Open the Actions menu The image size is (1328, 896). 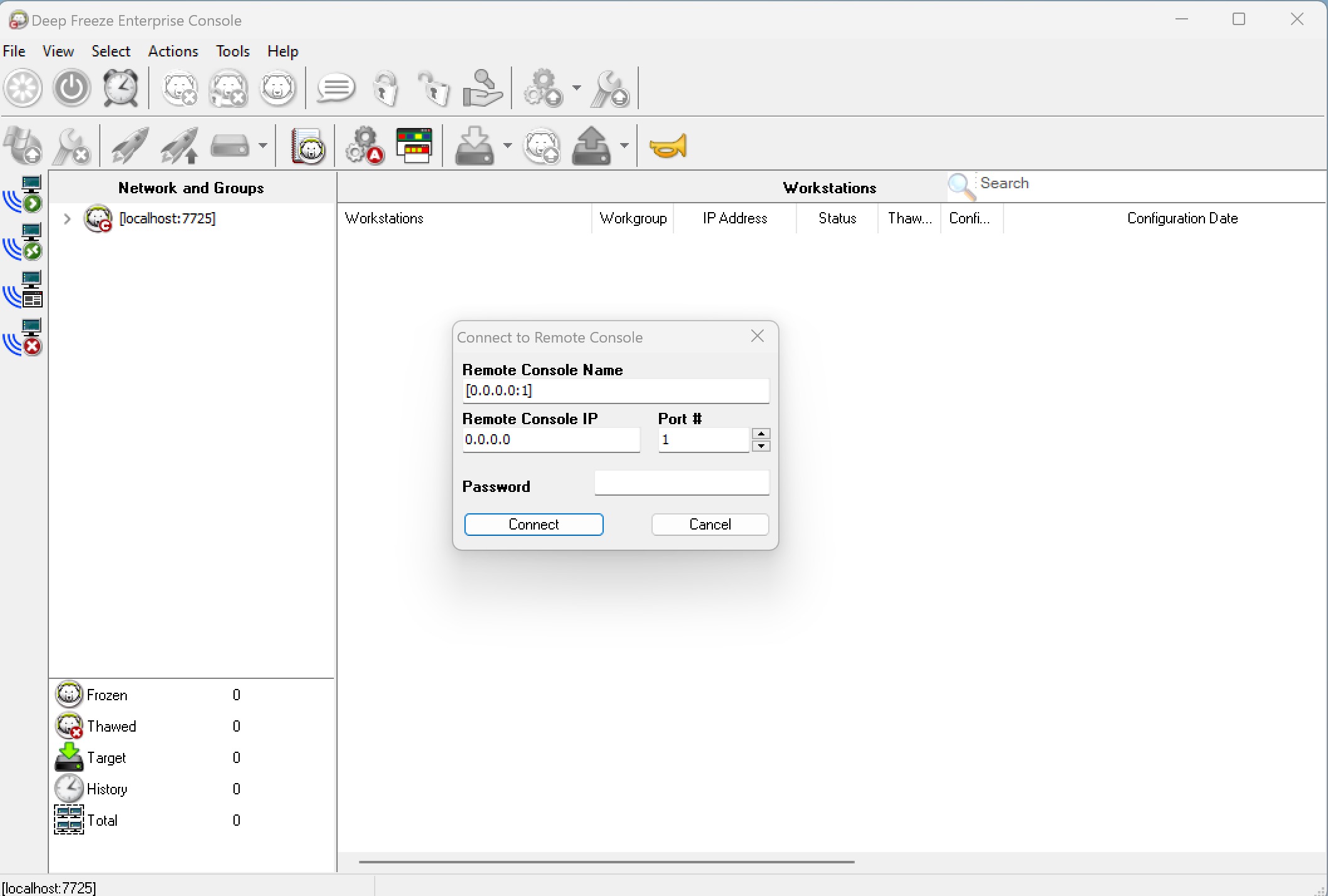(173, 51)
